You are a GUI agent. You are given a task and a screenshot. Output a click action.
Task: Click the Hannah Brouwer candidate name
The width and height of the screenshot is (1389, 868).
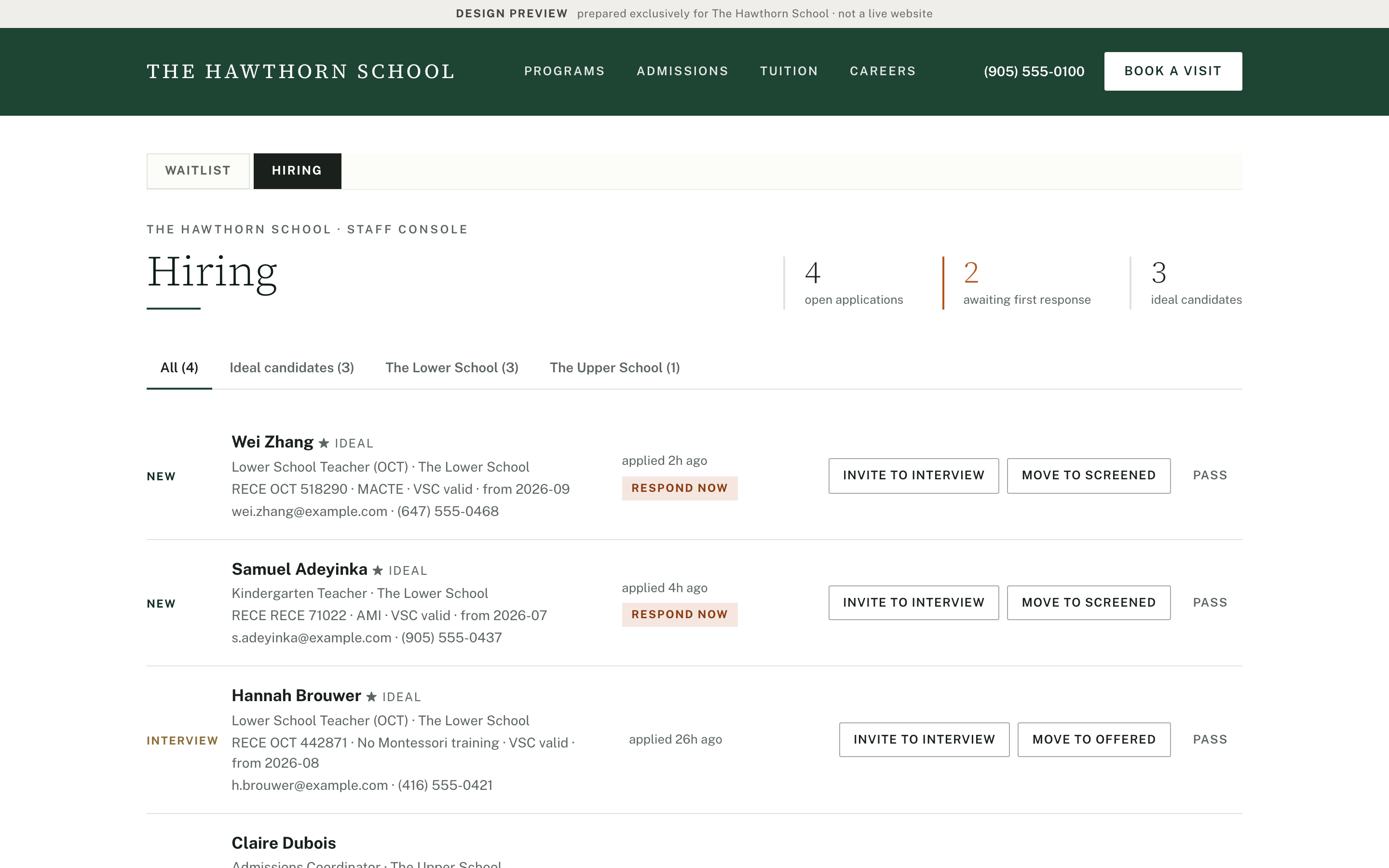[296, 696]
